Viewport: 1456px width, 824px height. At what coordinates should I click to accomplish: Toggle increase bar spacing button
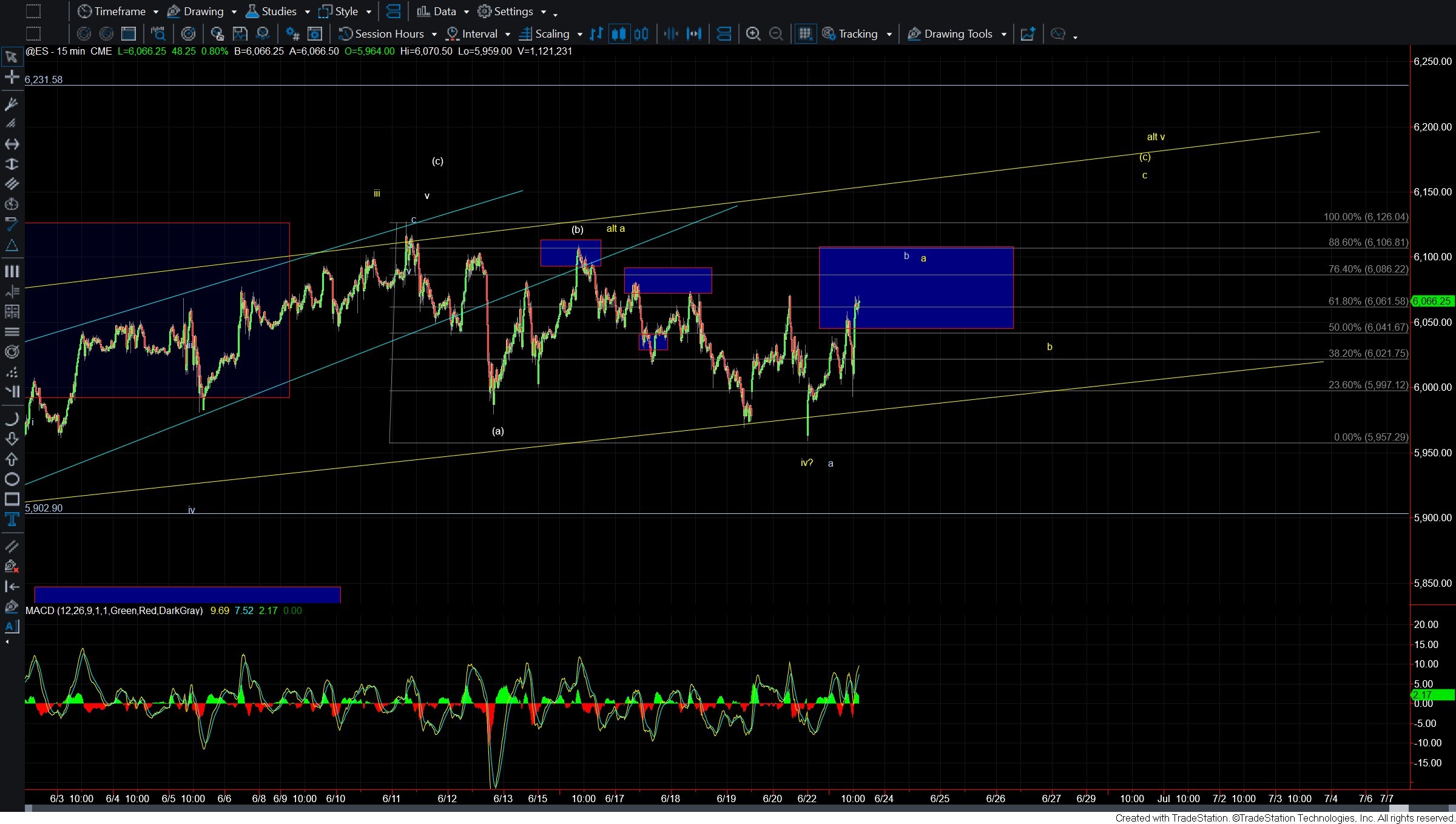pyautogui.click(x=693, y=34)
